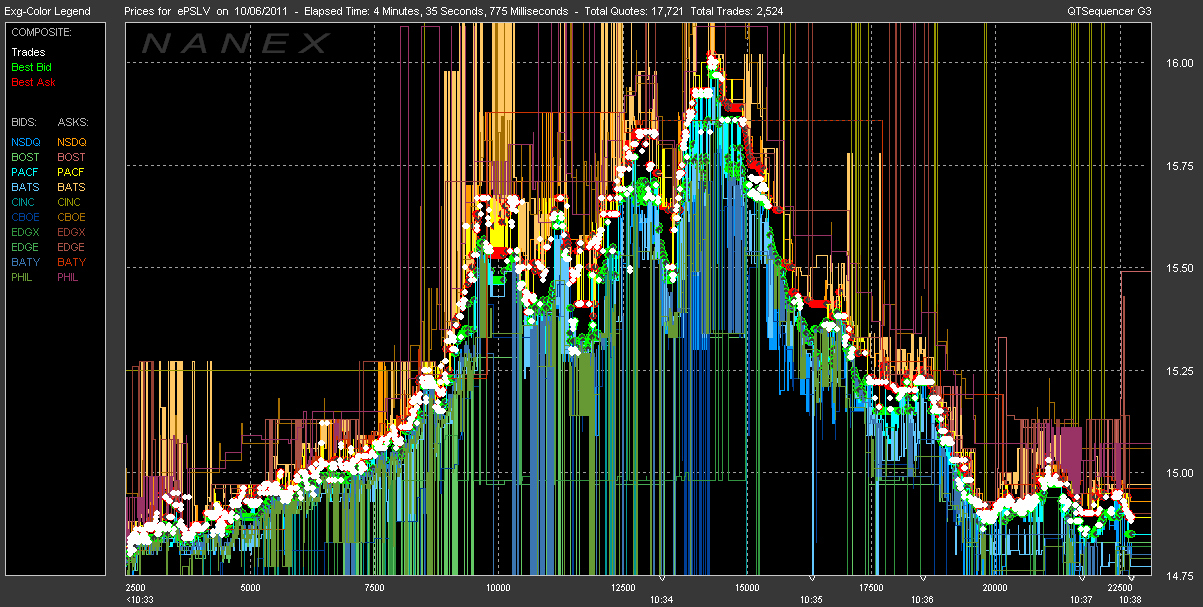Click EDGE in the ASKS column
This screenshot has width=1203, height=607.
72,247
